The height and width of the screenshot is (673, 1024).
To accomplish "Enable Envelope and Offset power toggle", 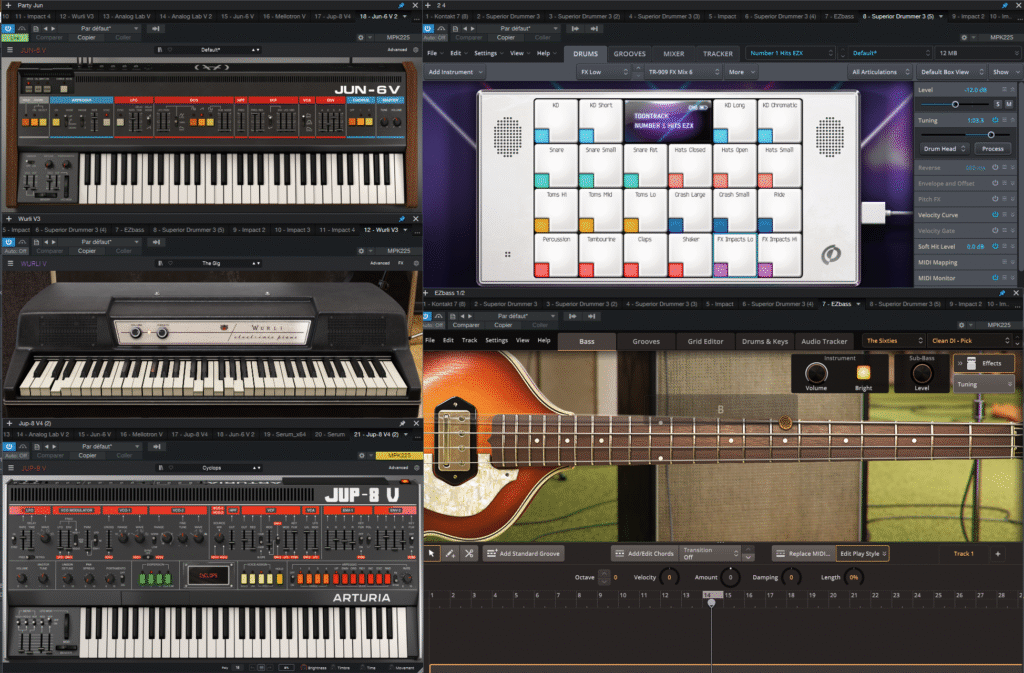I will pyautogui.click(x=995, y=183).
